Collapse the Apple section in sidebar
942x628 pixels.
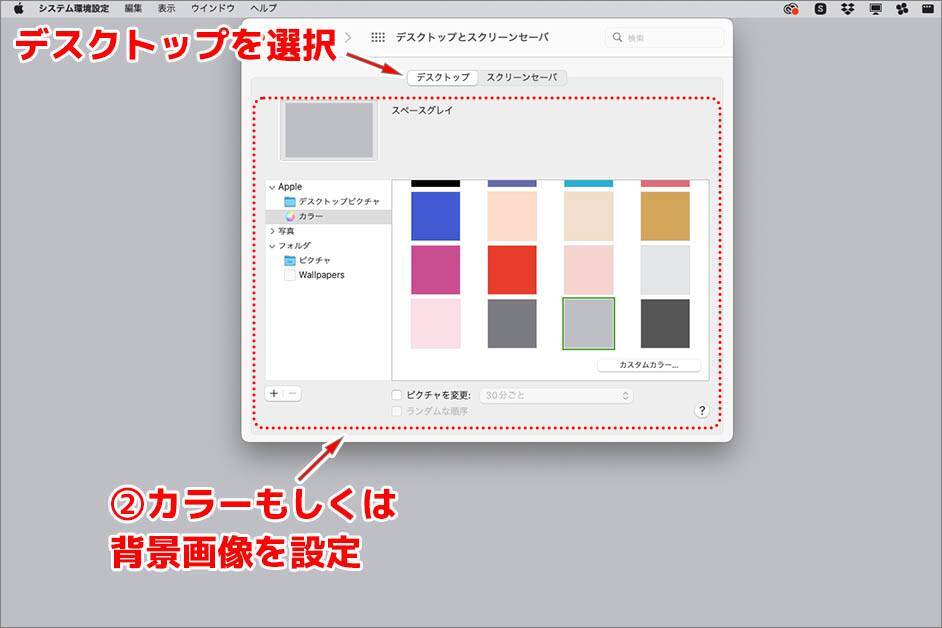click(x=272, y=187)
